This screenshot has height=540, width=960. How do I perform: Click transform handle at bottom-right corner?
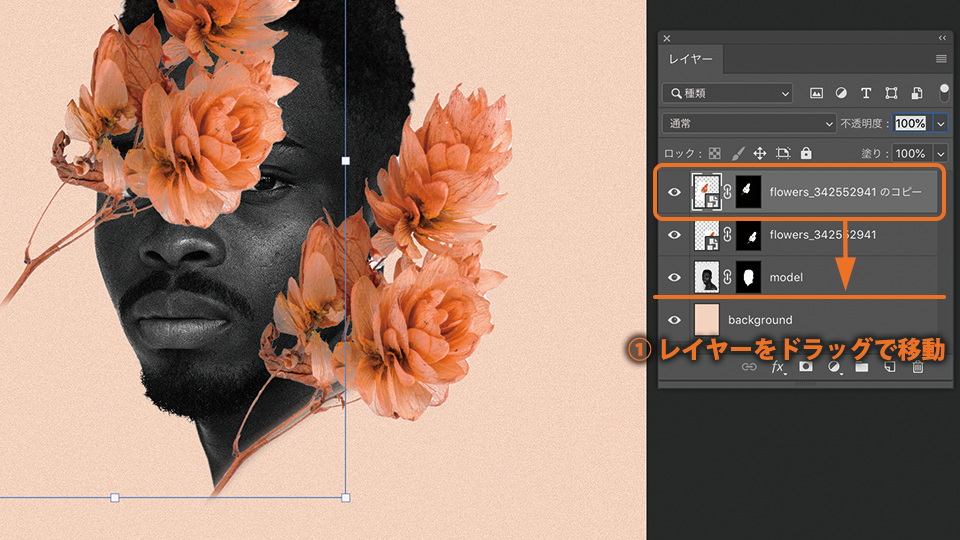(345, 498)
